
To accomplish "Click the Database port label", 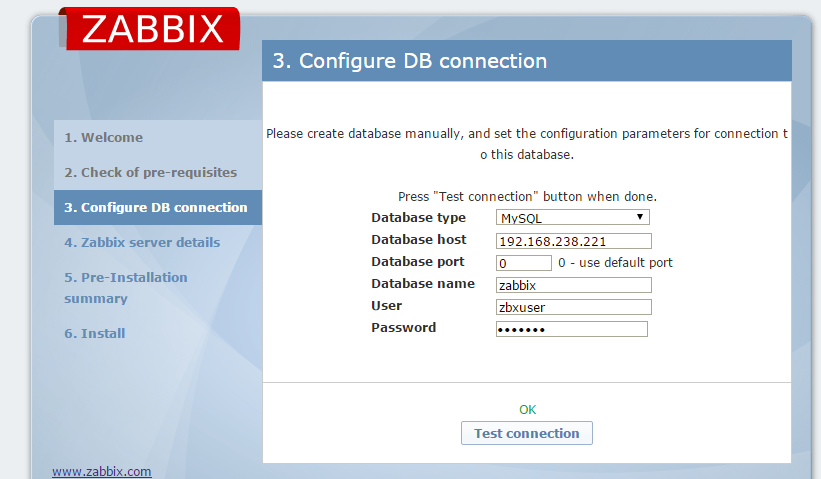I will (x=417, y=261).
